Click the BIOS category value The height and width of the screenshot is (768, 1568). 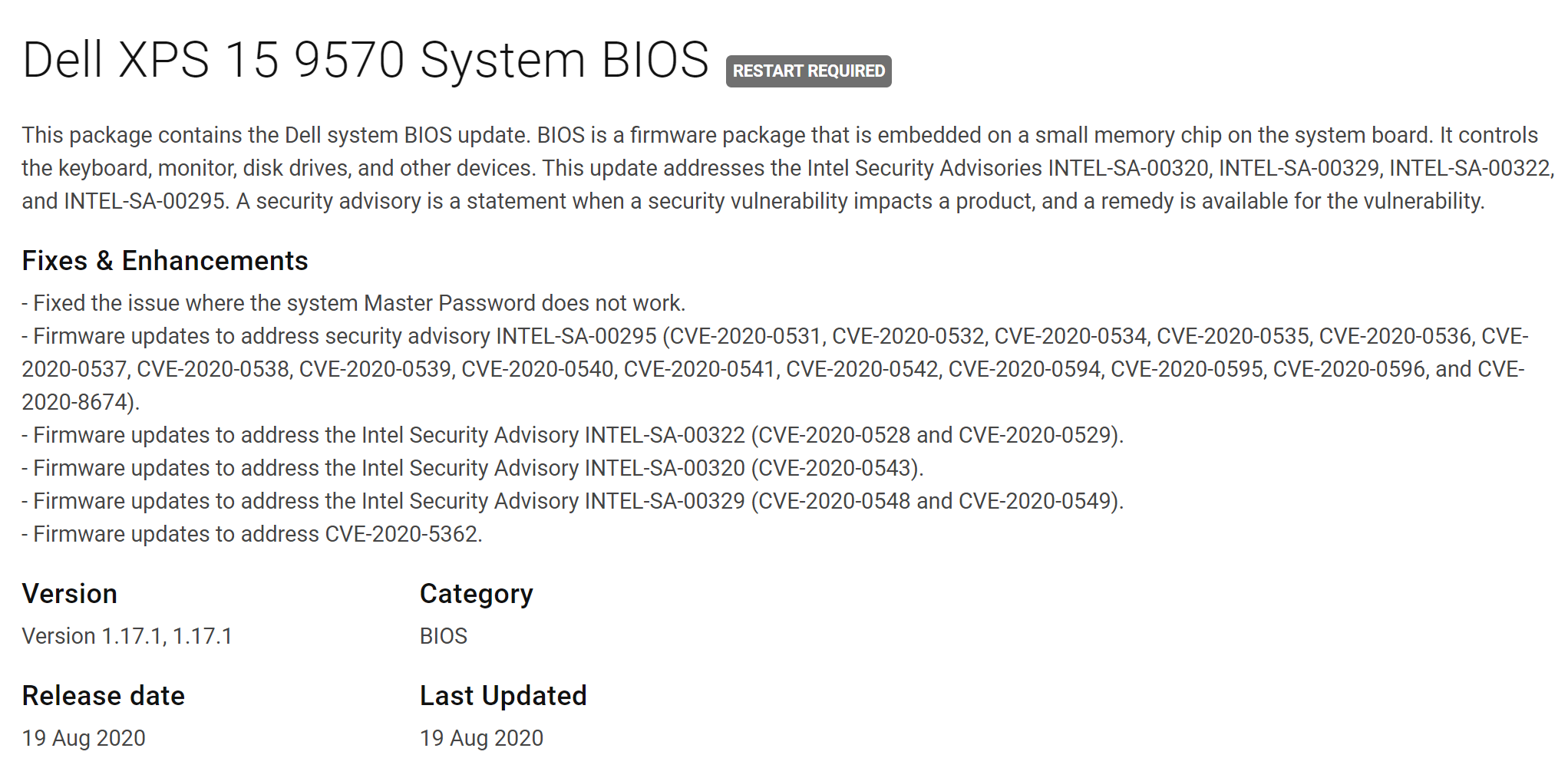point(444,636)
